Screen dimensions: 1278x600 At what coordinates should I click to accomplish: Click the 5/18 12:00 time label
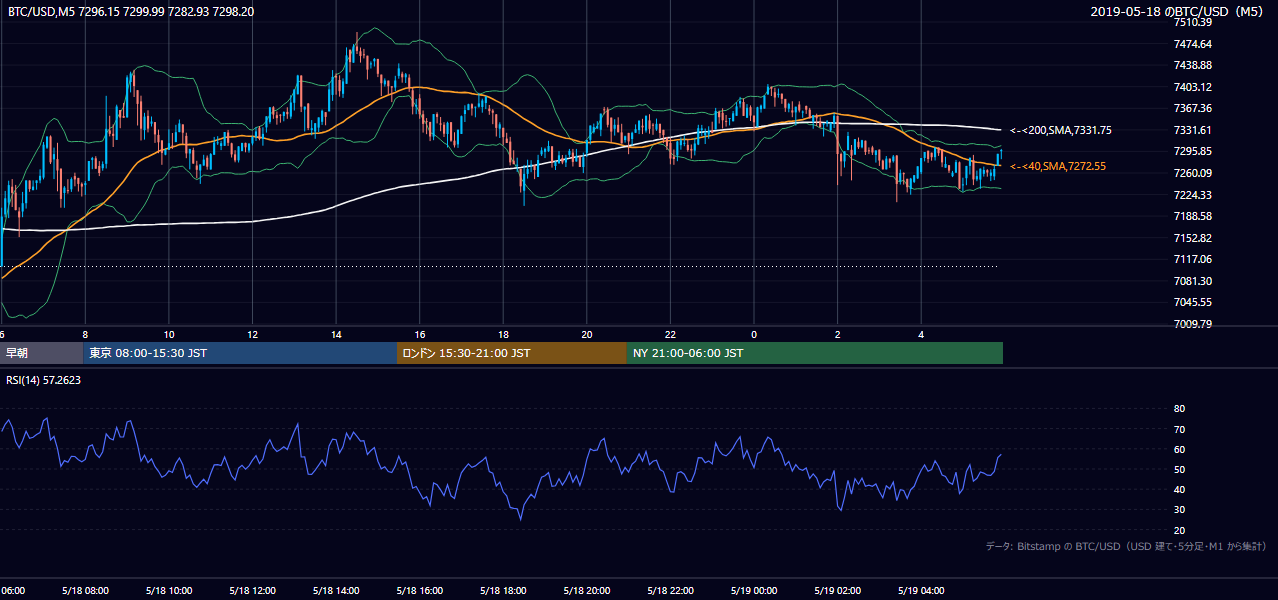pyautogui.click(x=252, y=591)
